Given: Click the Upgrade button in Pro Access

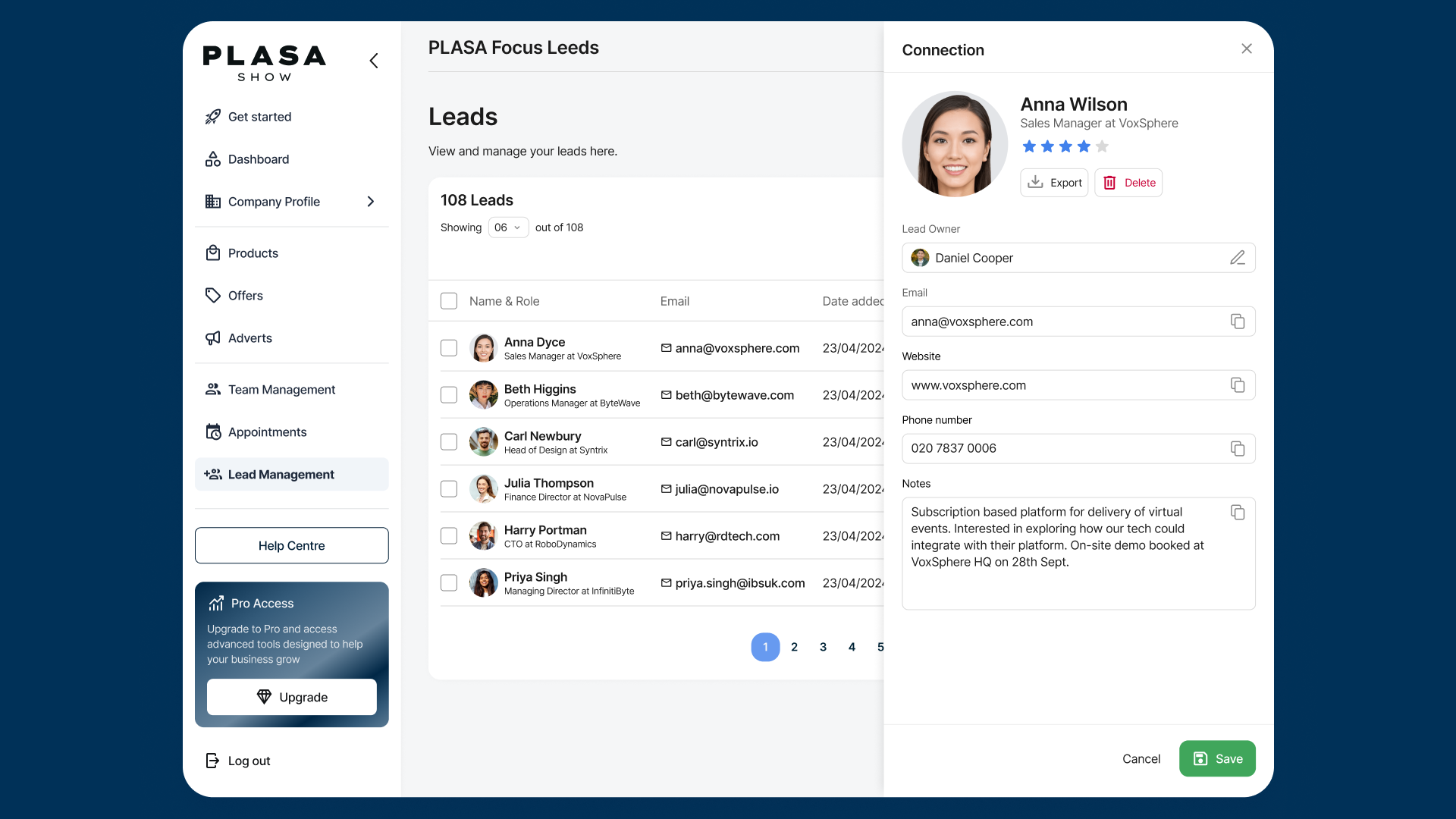Looking at the screenshot, I should coord(291,697).
